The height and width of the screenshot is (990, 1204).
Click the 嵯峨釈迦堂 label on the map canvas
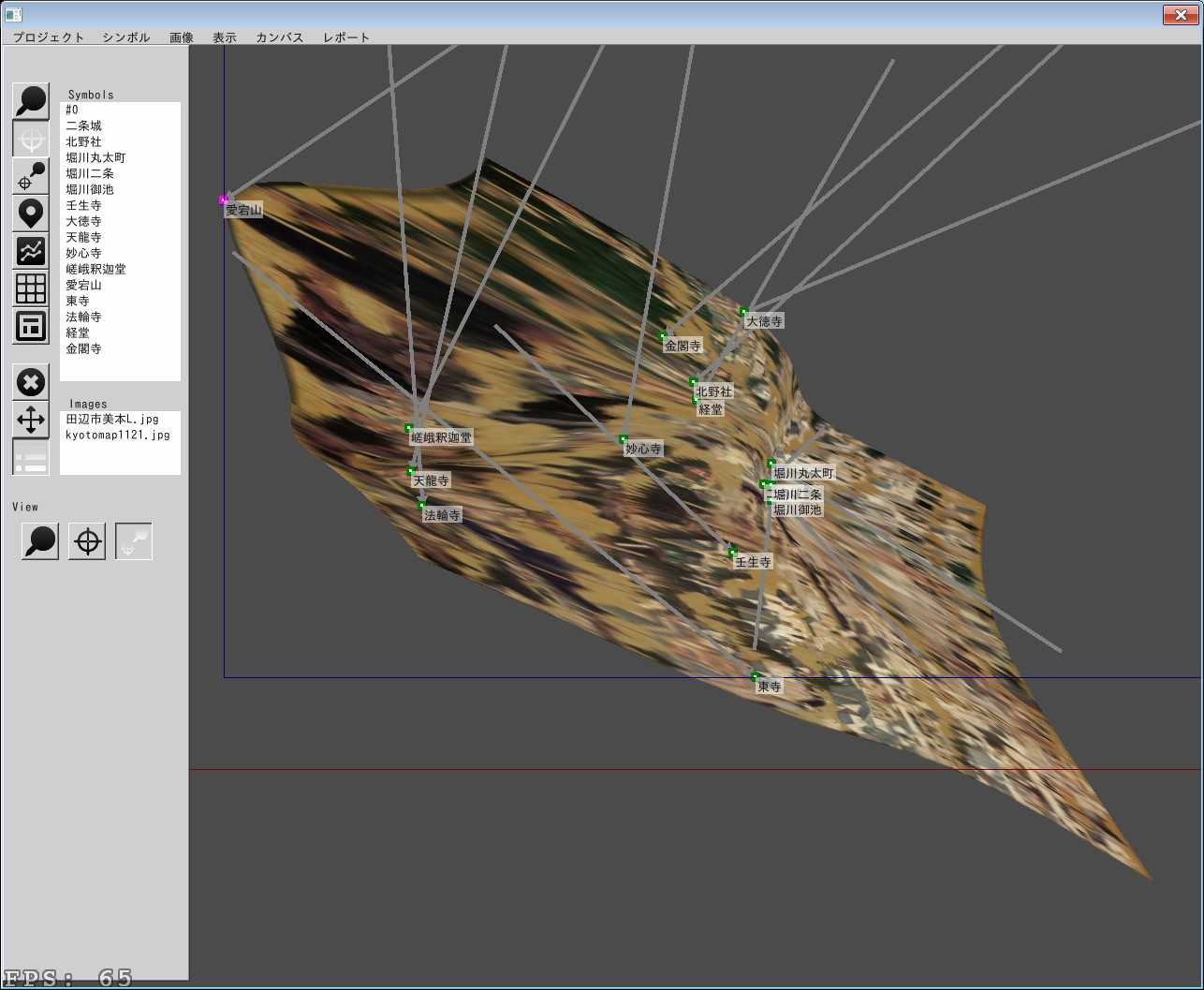coord(441,437)
